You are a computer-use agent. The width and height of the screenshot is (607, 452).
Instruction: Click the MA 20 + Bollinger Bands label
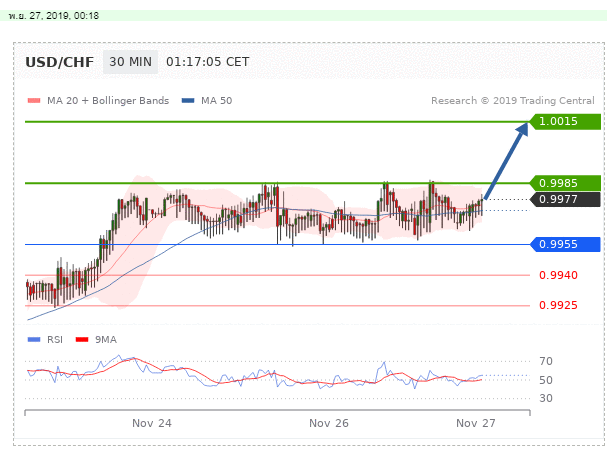pos(108,101)
